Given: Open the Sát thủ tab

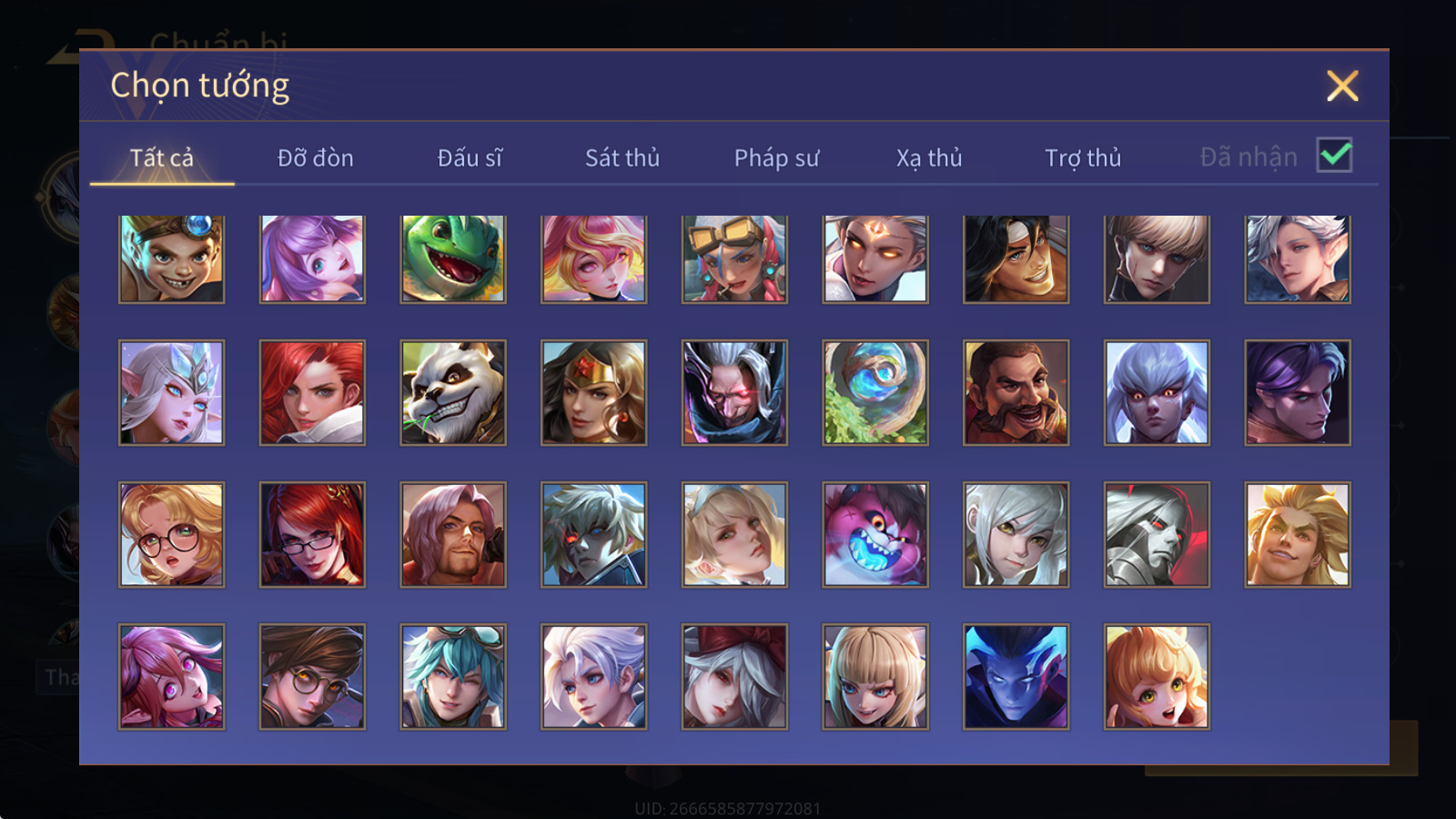Looking at the screenshot, I should click(x=622, y=157).
